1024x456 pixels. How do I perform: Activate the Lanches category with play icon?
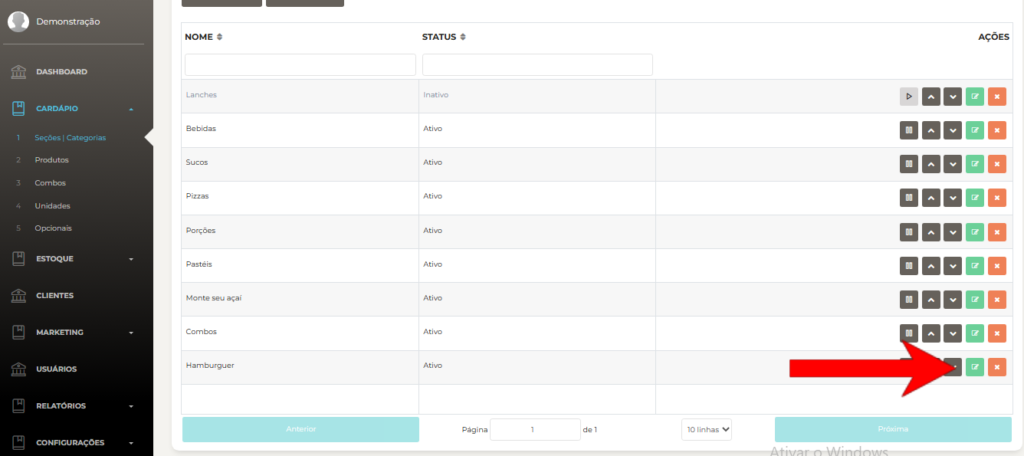click(908, 96)
